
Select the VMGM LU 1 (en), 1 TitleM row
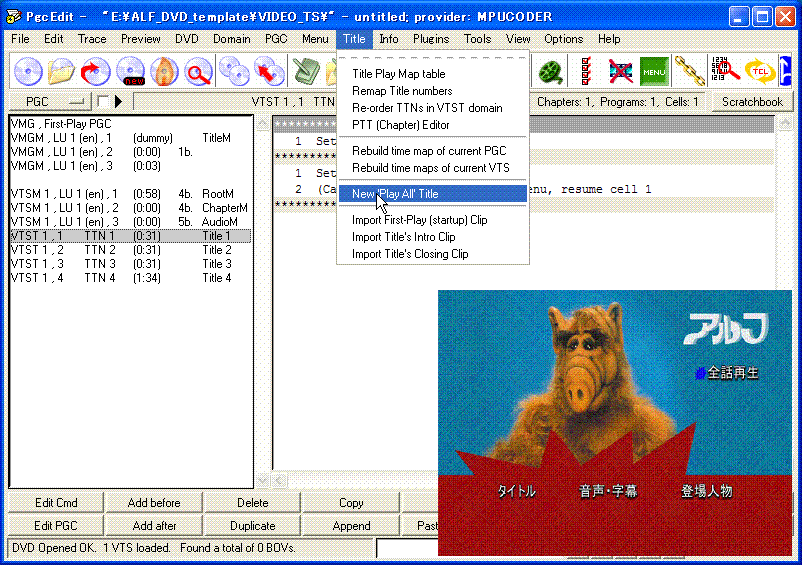(x=130, y=138)
